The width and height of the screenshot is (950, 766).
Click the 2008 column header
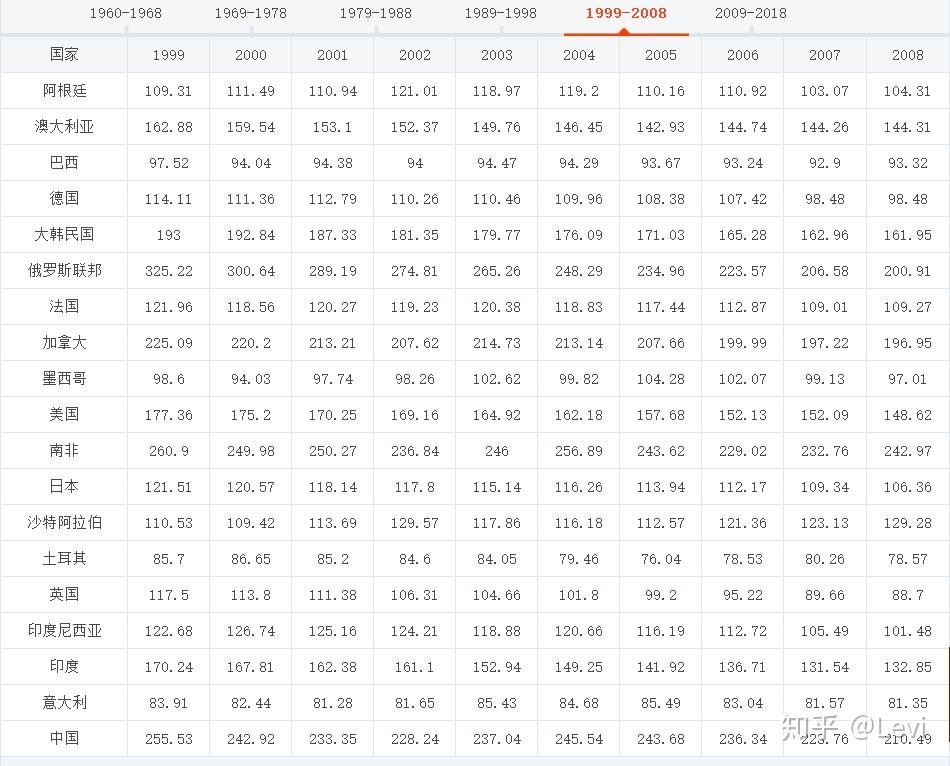(x=908, y=55)
